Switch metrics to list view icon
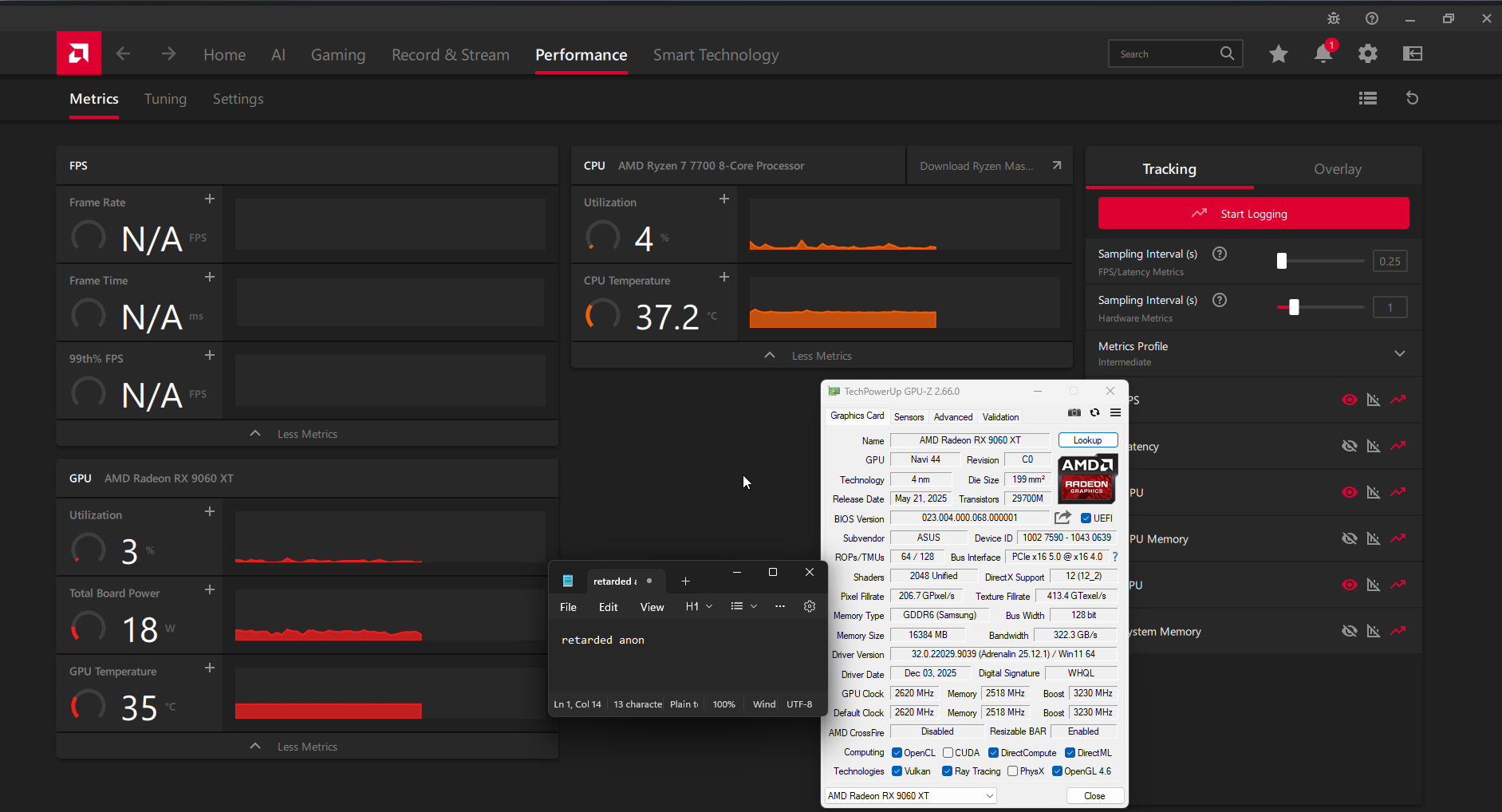1502x812 pixels. pos(1368,98)
